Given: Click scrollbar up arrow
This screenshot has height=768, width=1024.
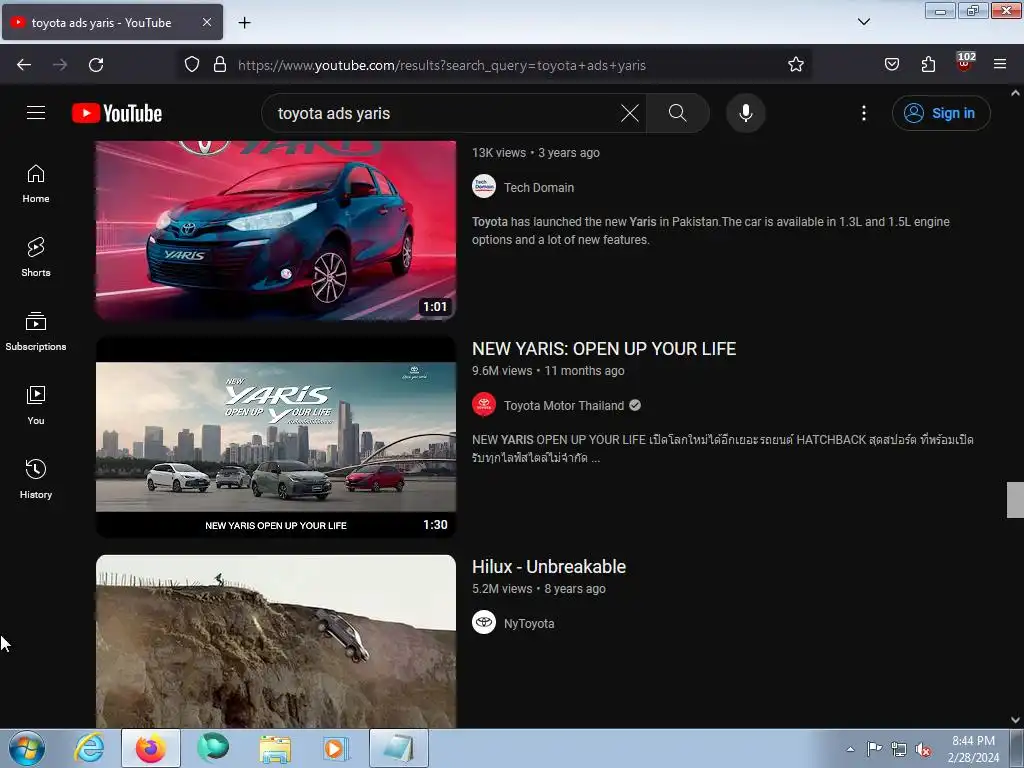Looking at the screenshot, I should (x=1015, y=93).
